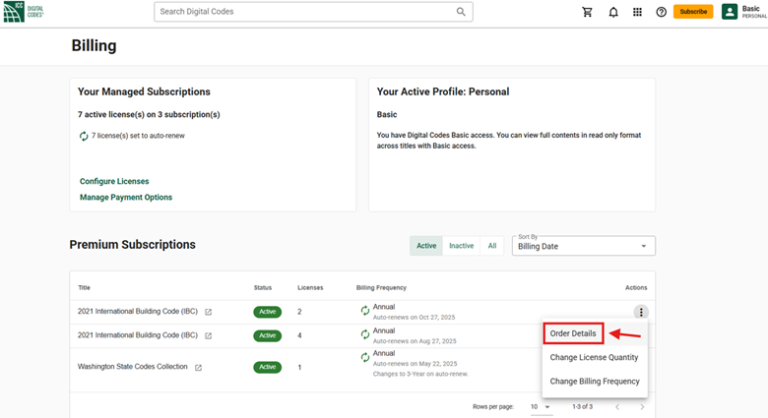Open the Rows per page dropdown

pos(541,407)
